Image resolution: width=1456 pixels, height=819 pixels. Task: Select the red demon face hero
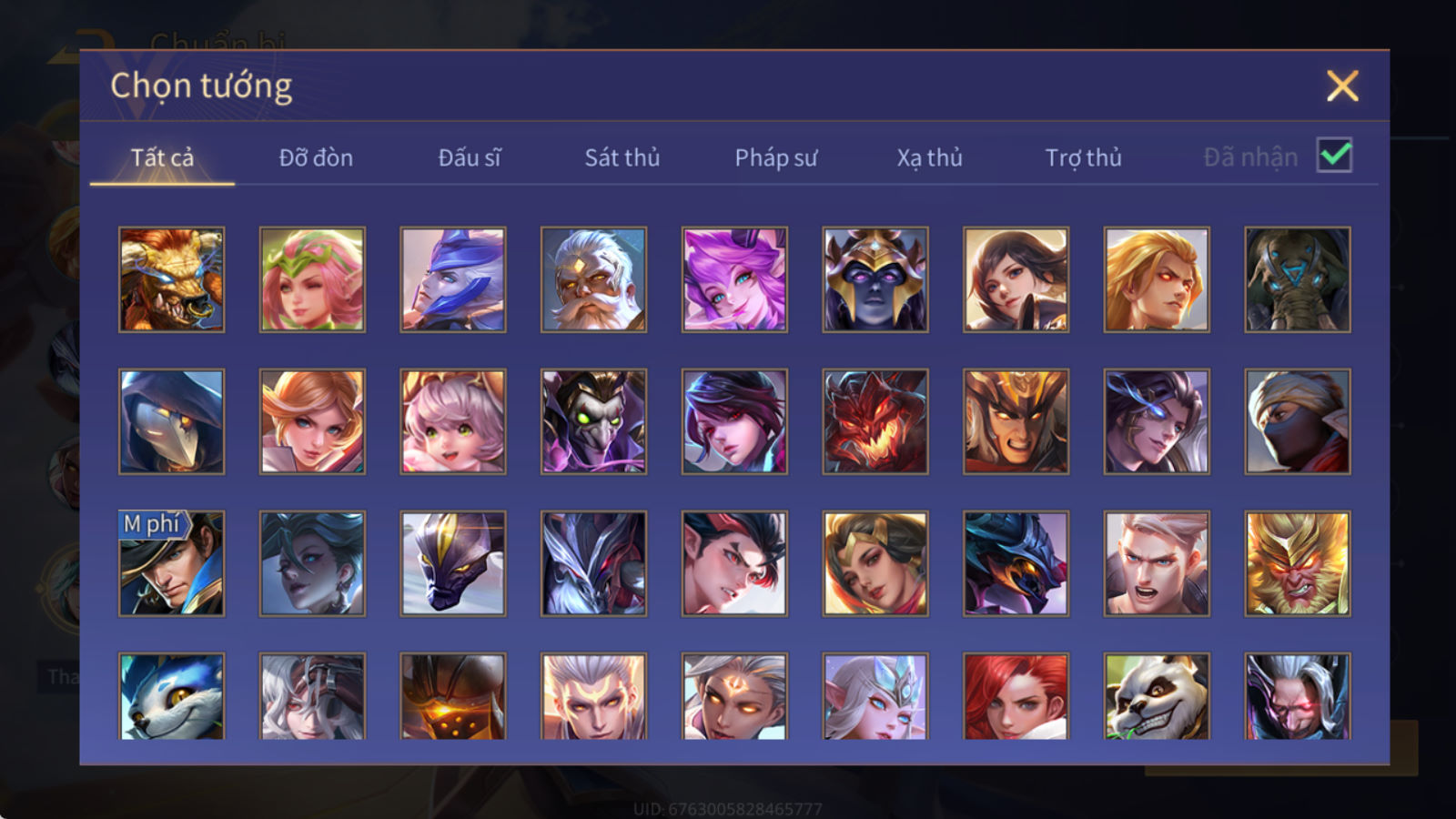click(875, 421)
